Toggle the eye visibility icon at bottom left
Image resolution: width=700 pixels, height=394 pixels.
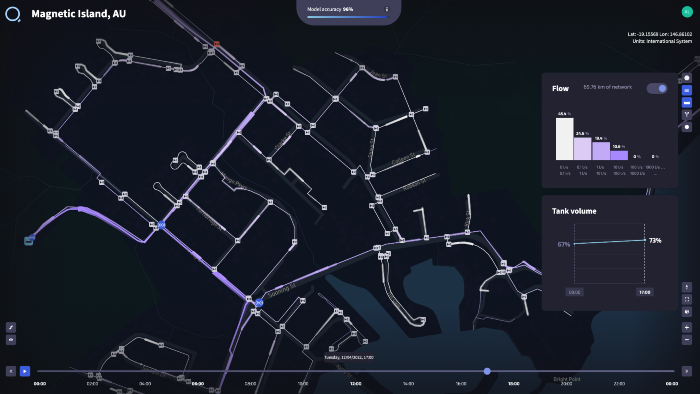pos(11,340)
